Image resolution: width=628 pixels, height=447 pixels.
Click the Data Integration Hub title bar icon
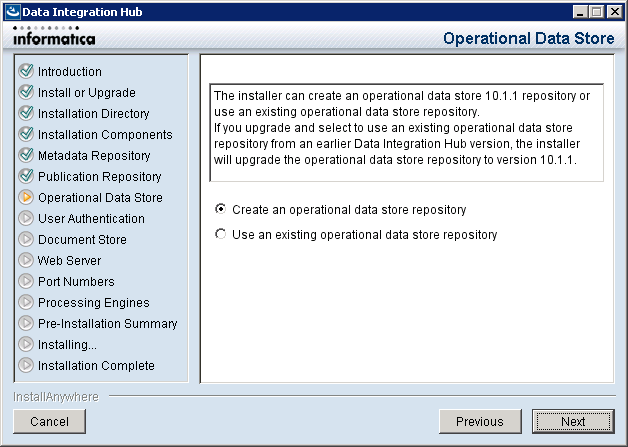[x=12, y=12]
